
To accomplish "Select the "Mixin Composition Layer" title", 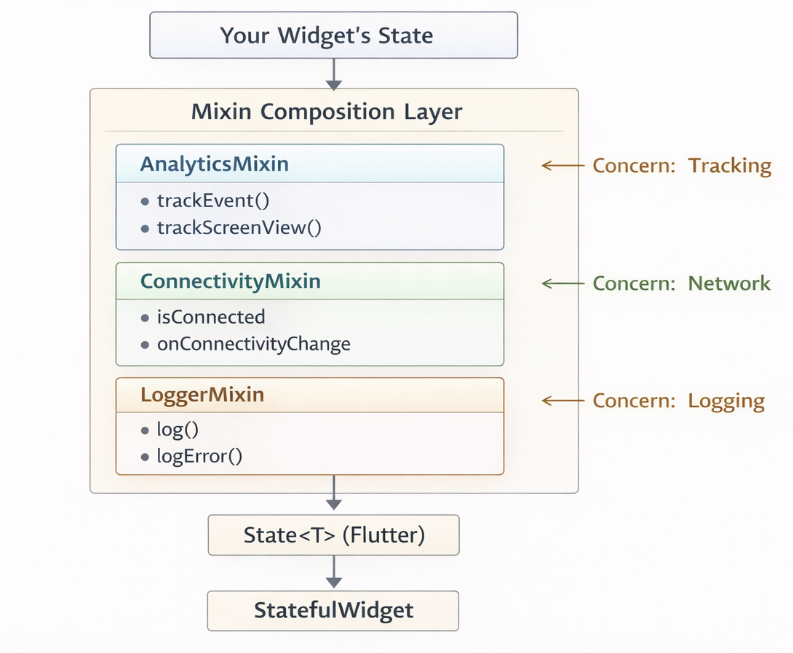I will click(327, 112).
